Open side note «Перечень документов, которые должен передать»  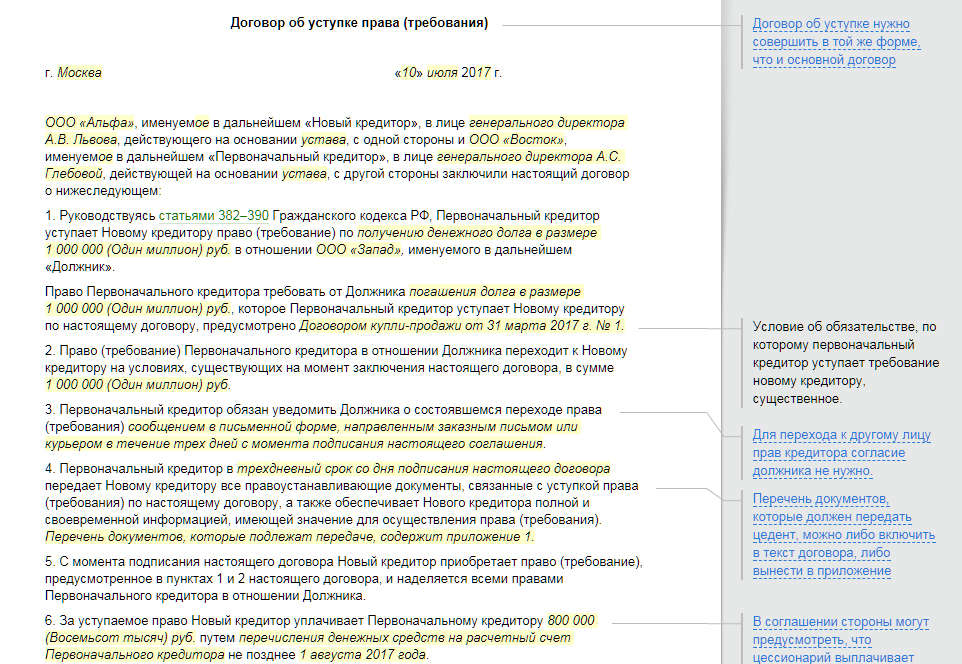point(844,535)
